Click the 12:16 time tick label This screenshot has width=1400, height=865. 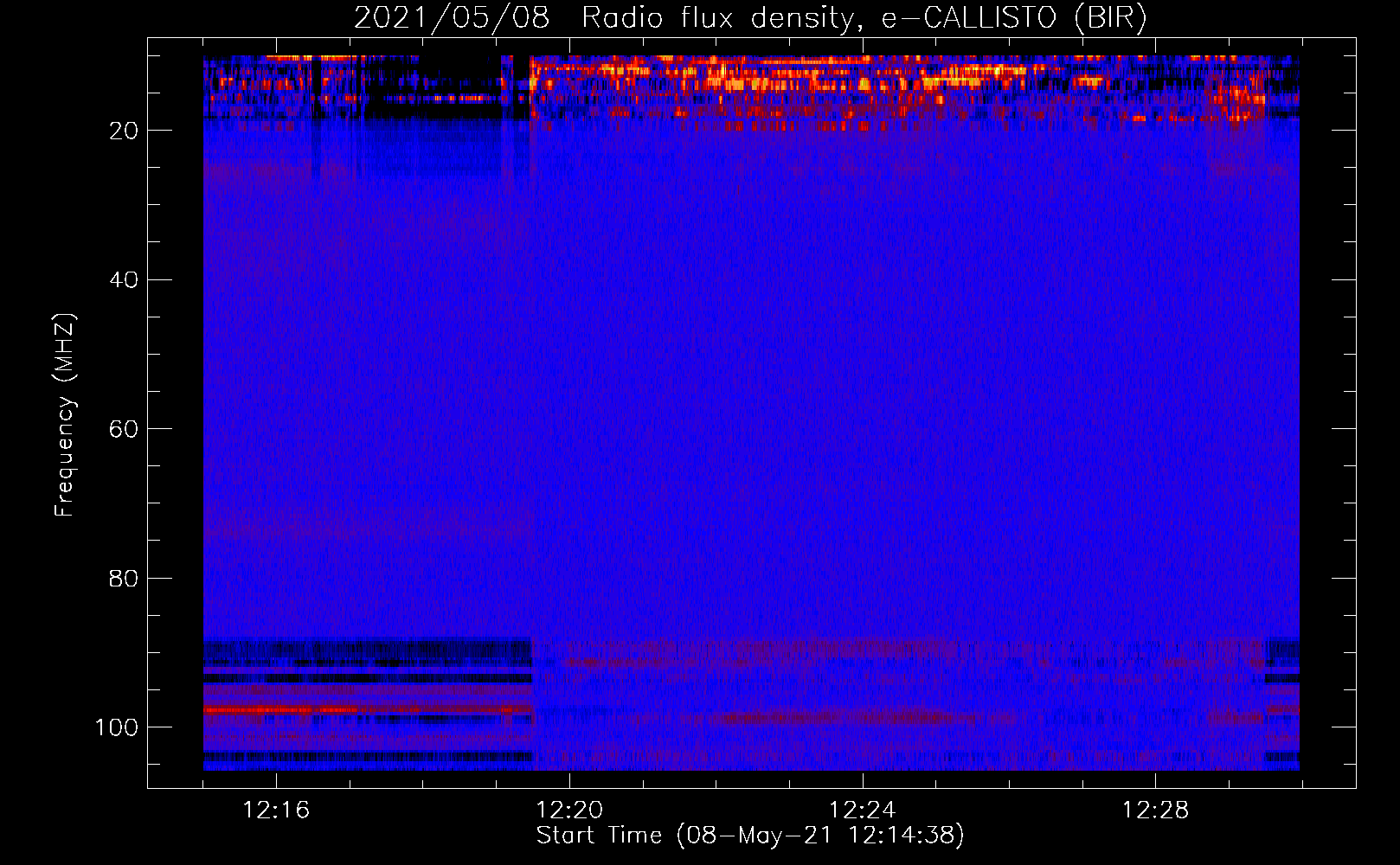[276, 811]
